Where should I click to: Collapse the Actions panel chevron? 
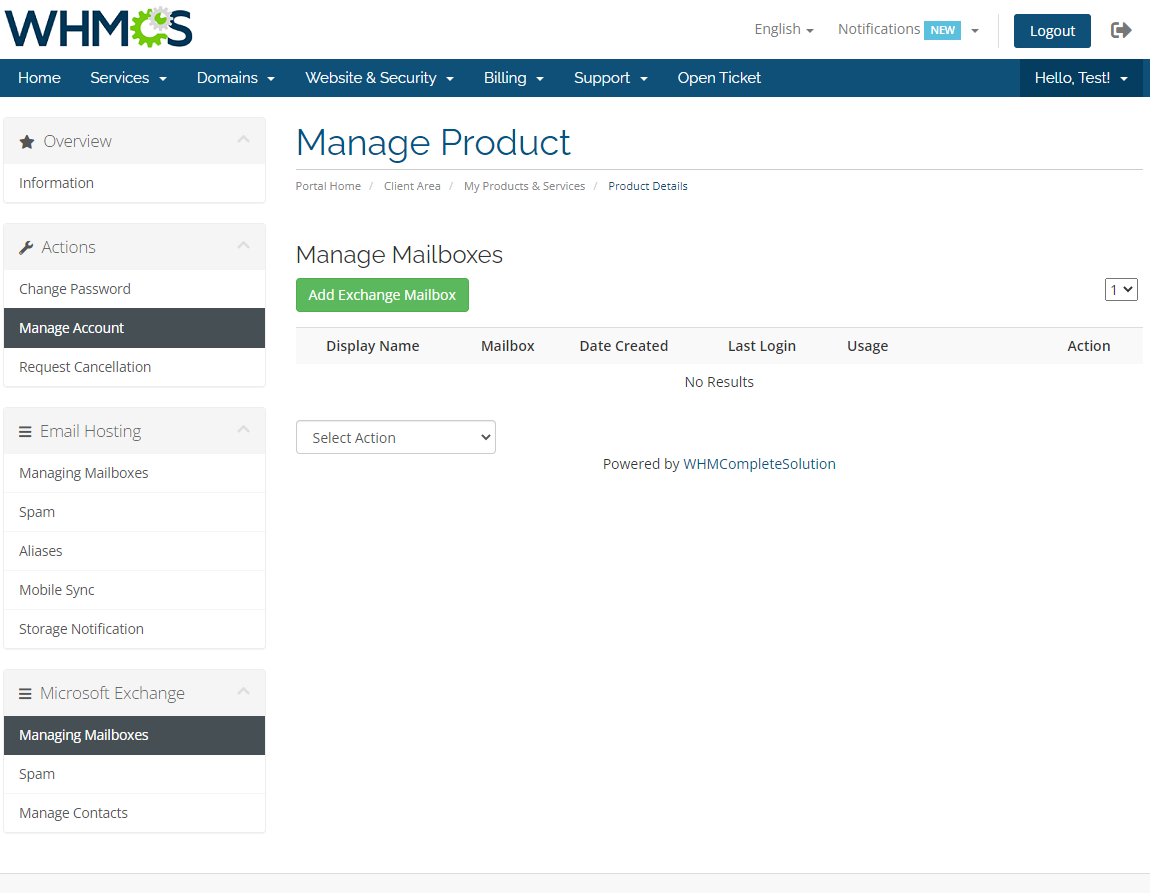pyautogui.click(x=243, y=246)
